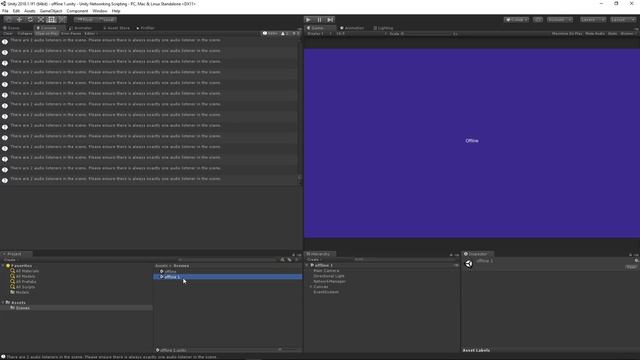The width and height of the screenshot is (640, 360).
Task: Adjust the Game view Scale slider
Action: tap(429, 34)
